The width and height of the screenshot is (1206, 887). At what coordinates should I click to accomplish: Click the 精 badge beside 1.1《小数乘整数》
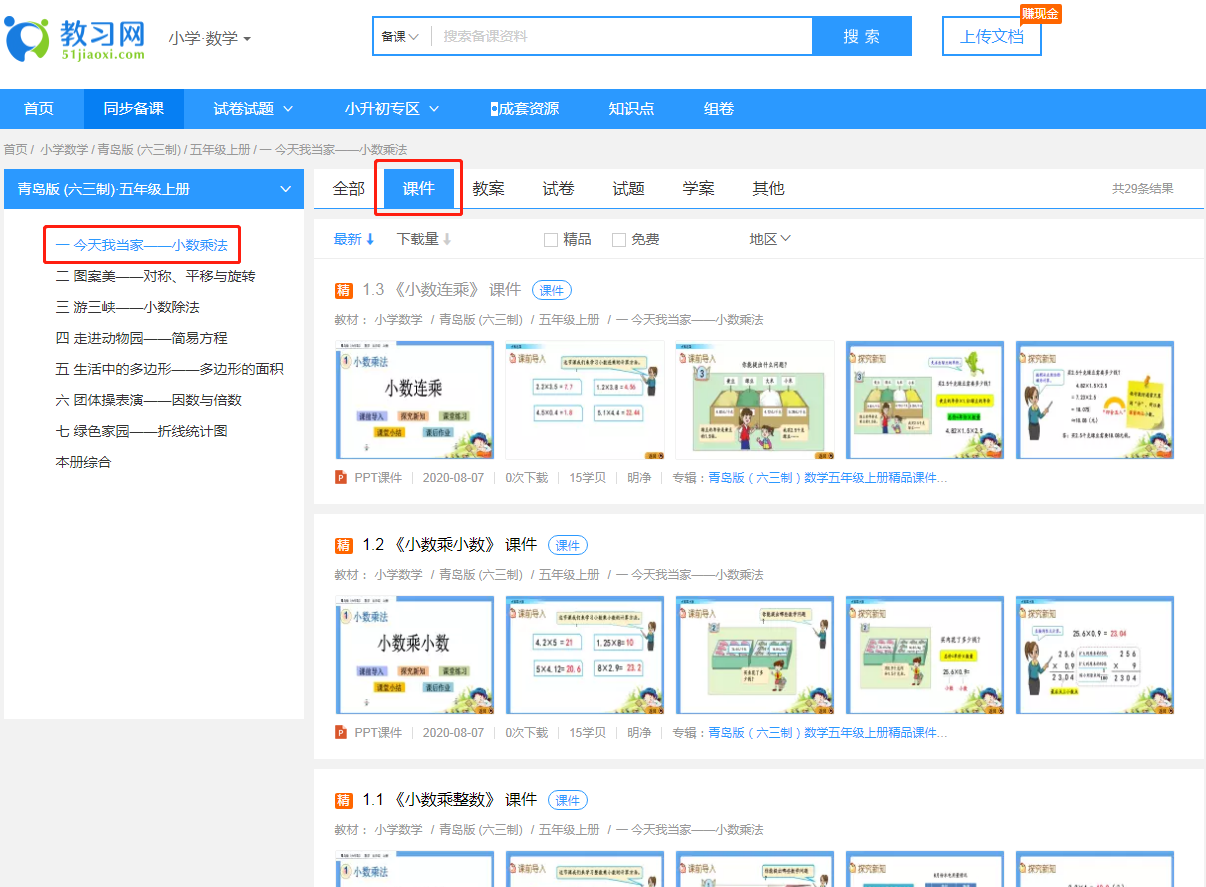click(x=344, y=800)
